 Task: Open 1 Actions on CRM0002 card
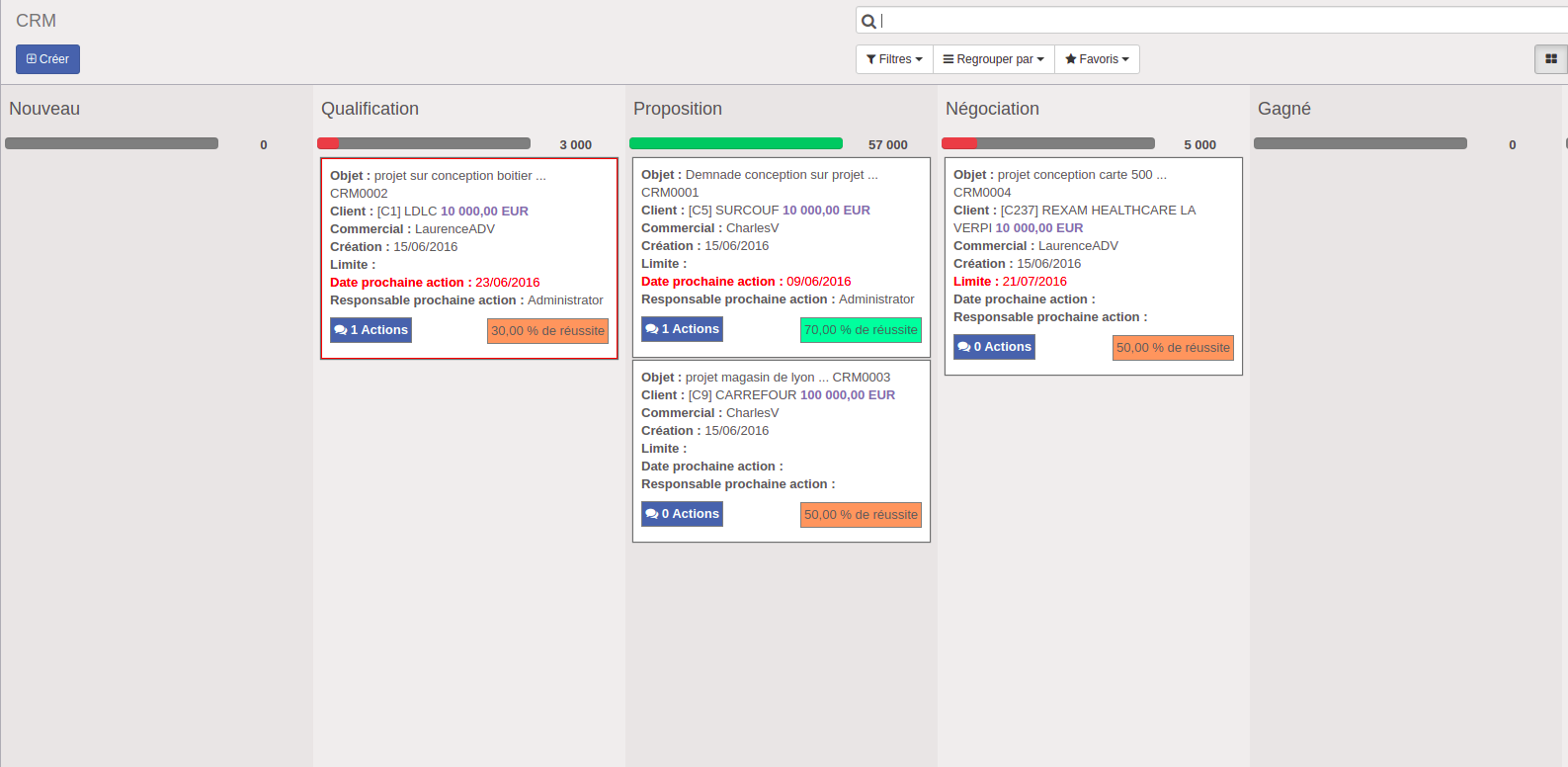371,330
